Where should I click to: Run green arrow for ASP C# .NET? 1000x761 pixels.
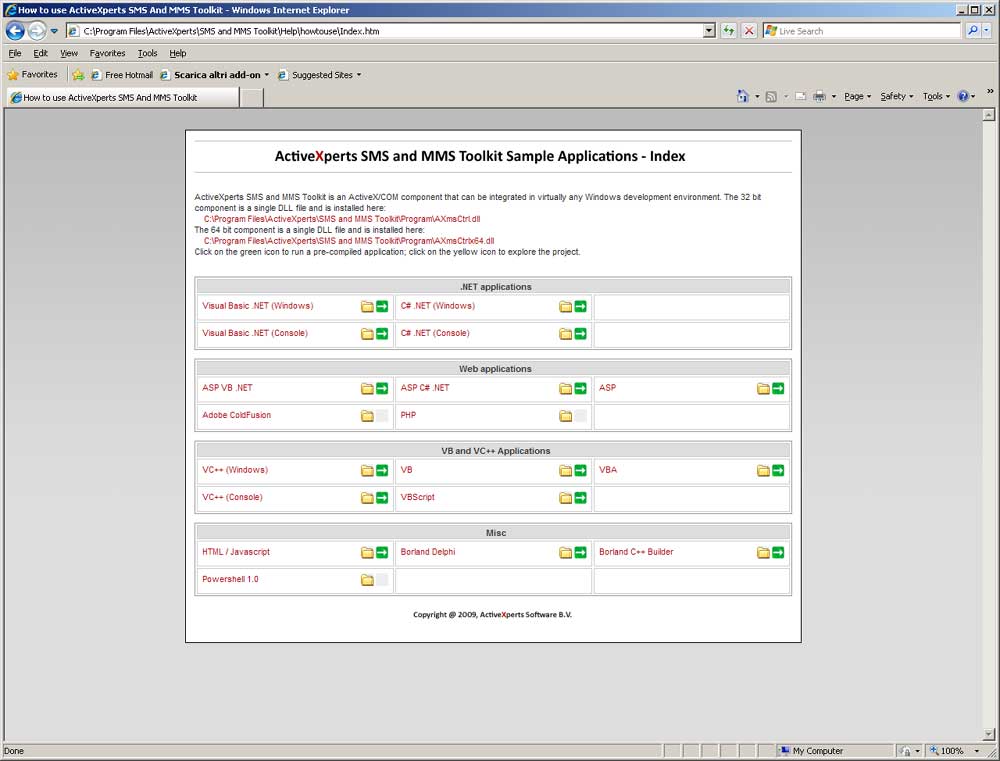580,388
